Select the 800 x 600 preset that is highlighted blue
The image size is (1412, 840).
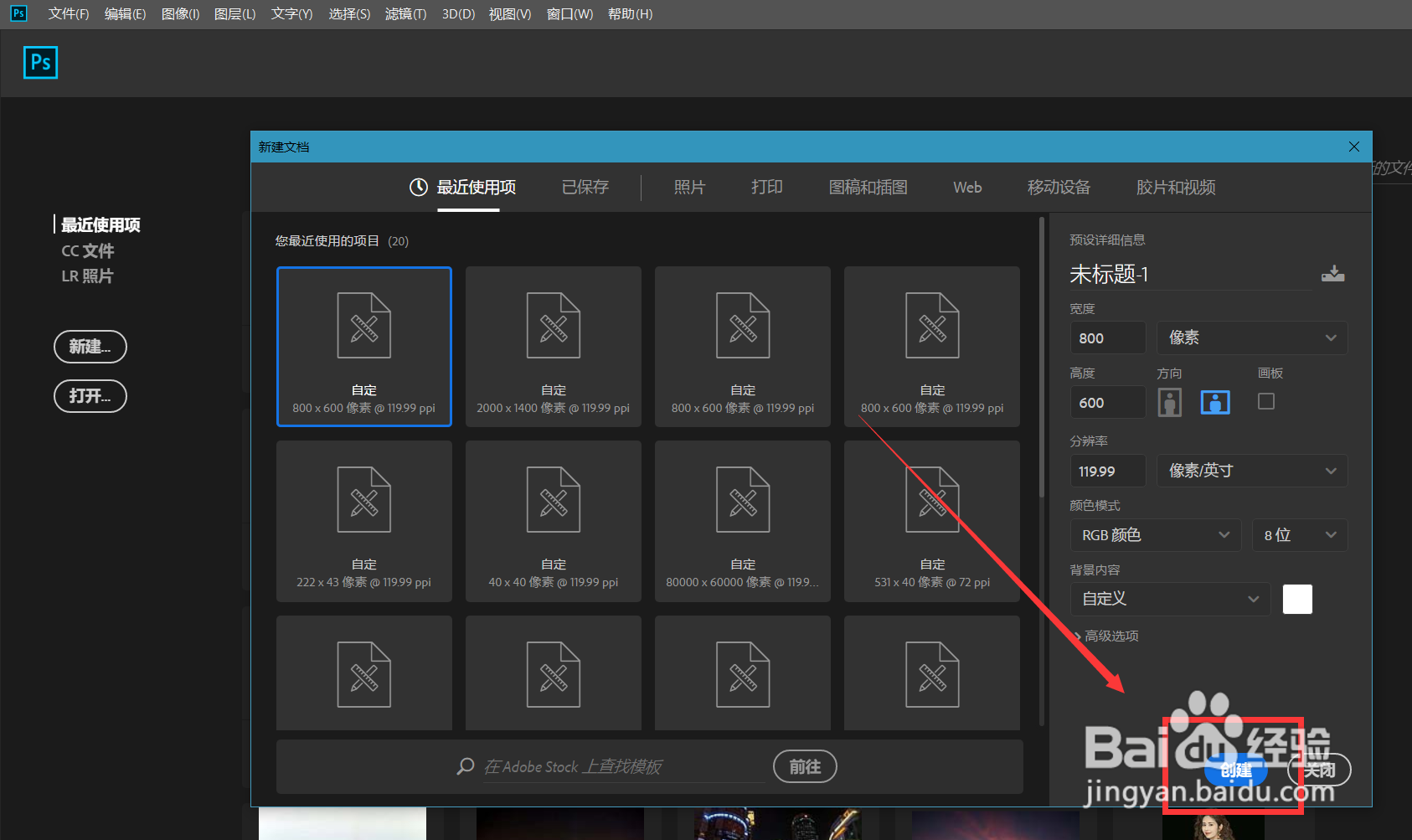(364, 347)
